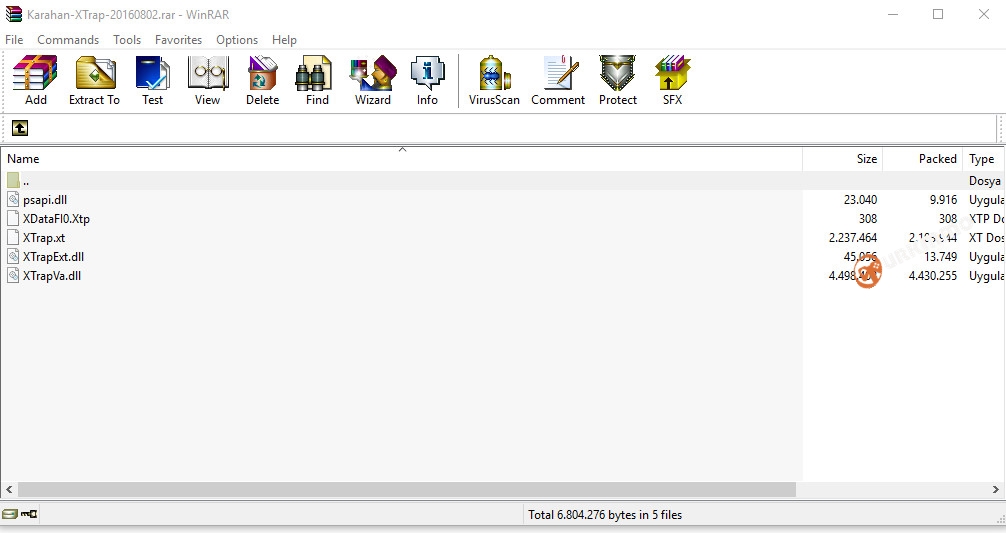Select the psapi.dll file name
This screenshot has width=1006, height=533.
click(45, 199)
